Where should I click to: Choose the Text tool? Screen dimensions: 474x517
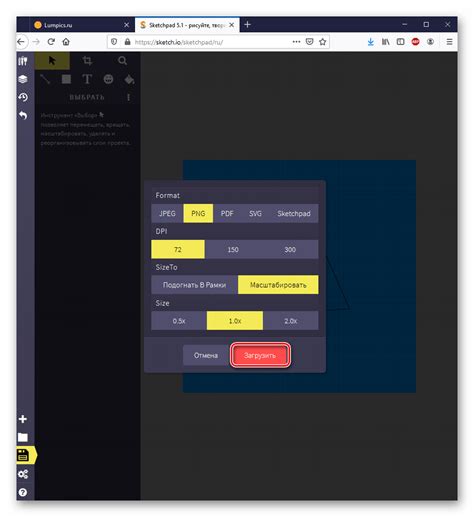(x=87, y=79)
